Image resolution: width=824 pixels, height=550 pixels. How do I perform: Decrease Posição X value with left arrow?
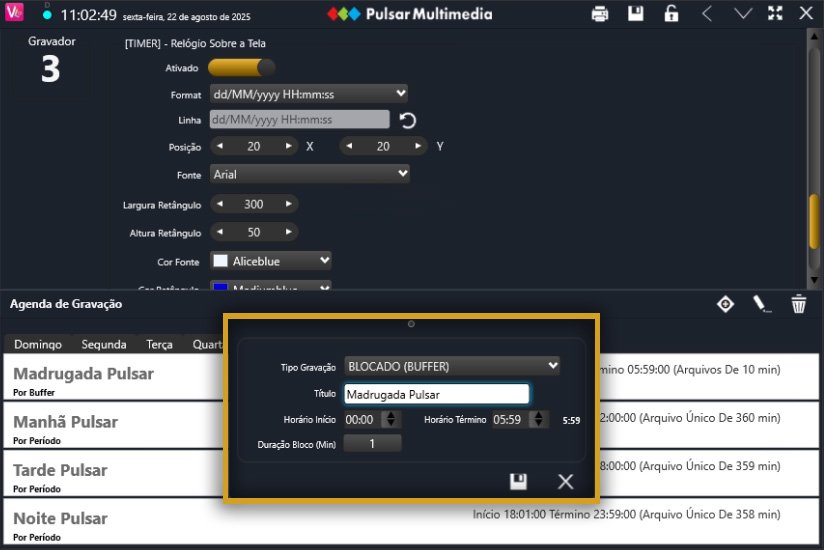tap(220, 146)
